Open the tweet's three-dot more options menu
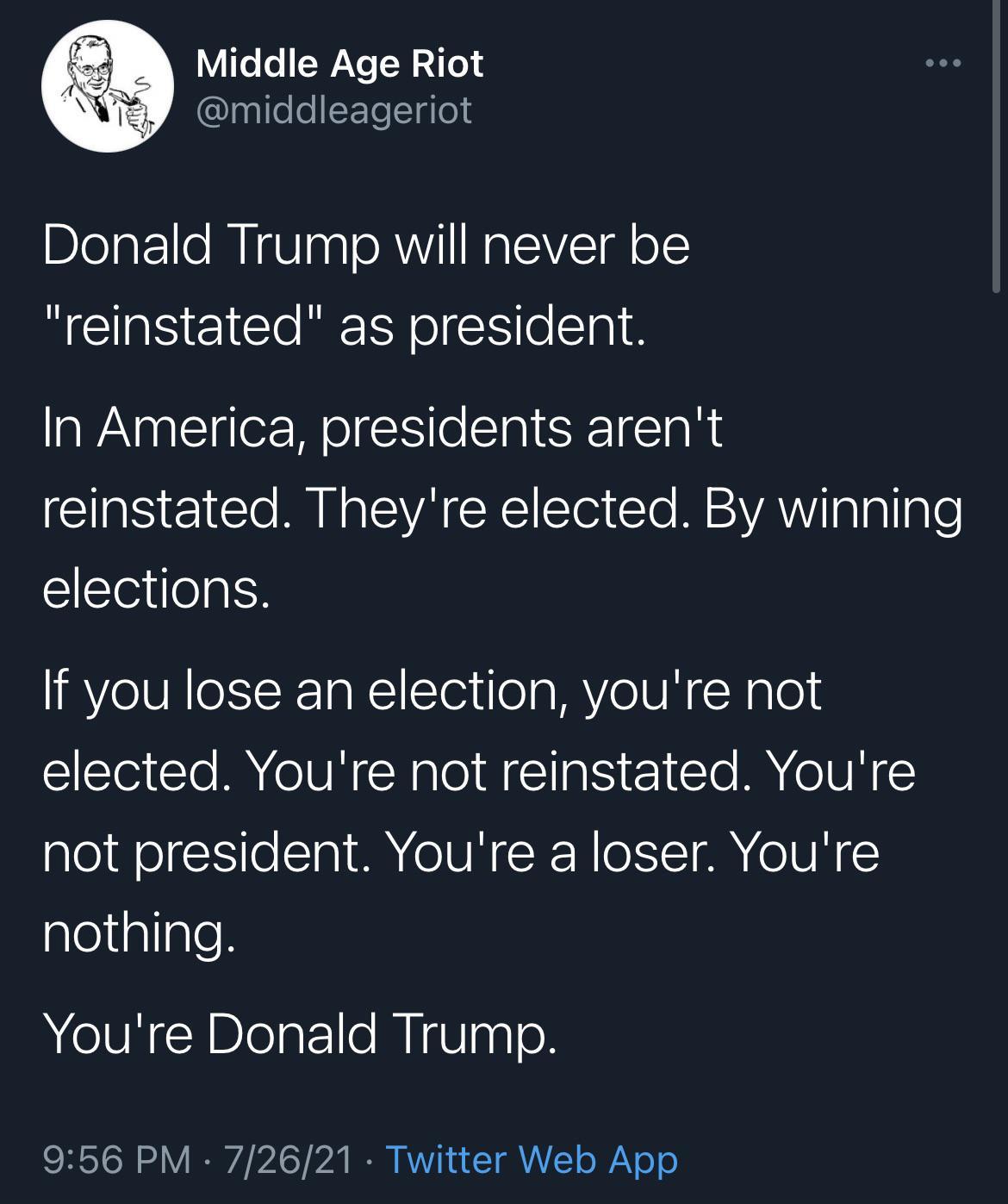1008x1204 pixels. click(943, 63)
